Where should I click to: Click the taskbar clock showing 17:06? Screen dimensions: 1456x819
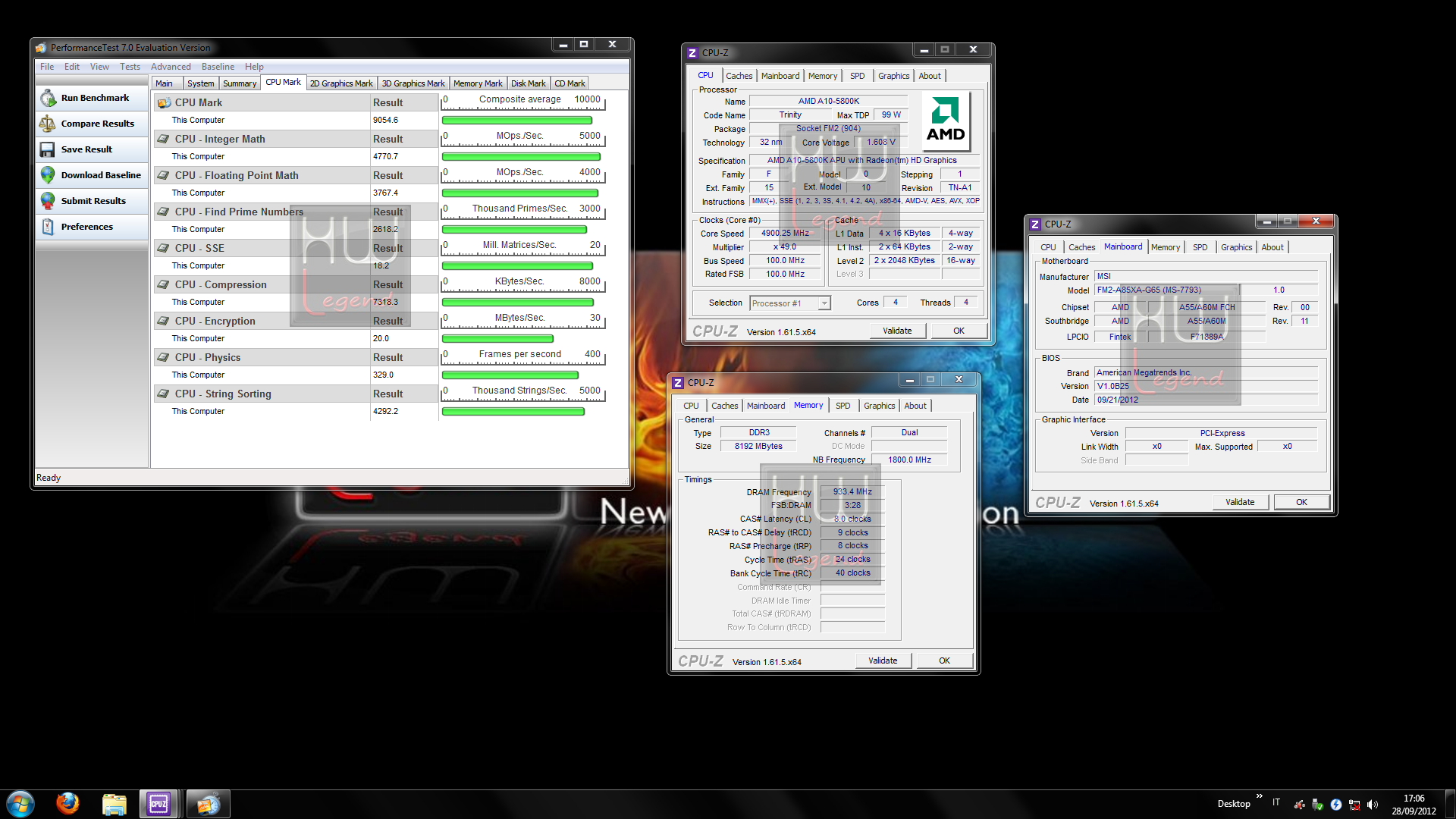[1414, 799]
